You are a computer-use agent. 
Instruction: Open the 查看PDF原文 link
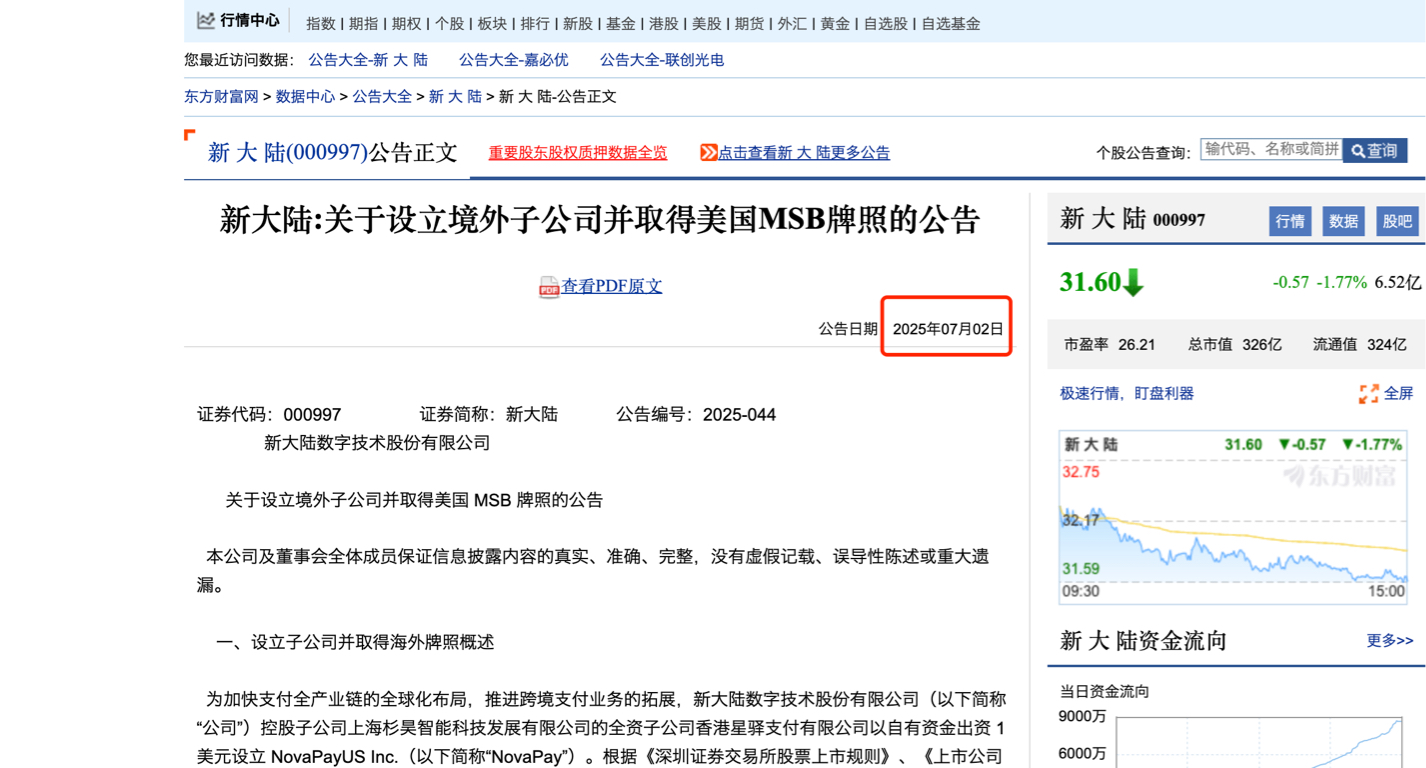pos(612,286)
